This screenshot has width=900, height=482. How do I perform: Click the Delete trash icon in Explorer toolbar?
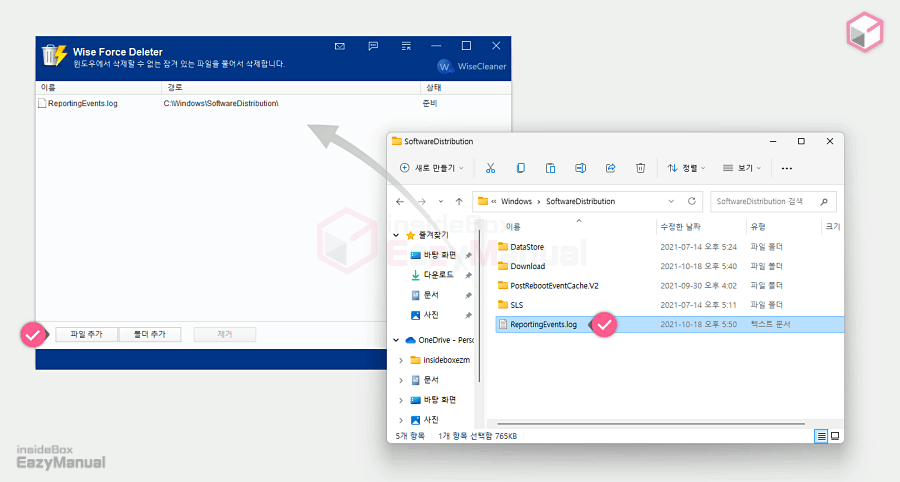pos(641,168)
